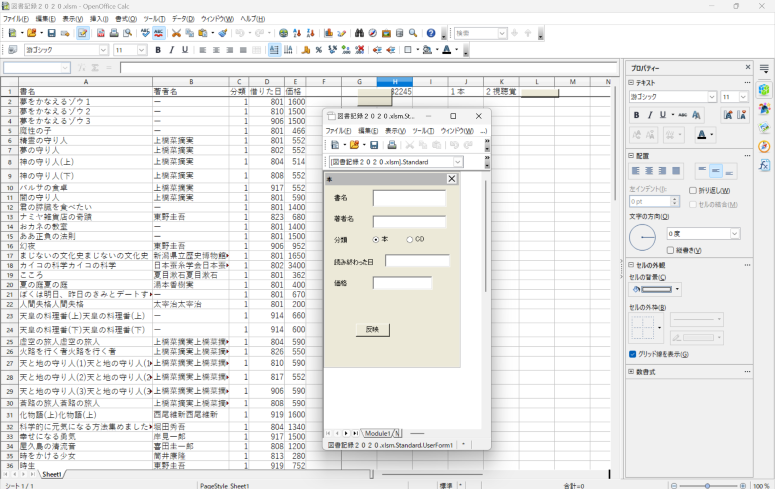
Task: Toggle Bold in the formatting toolbar
Action: [158, 50]
